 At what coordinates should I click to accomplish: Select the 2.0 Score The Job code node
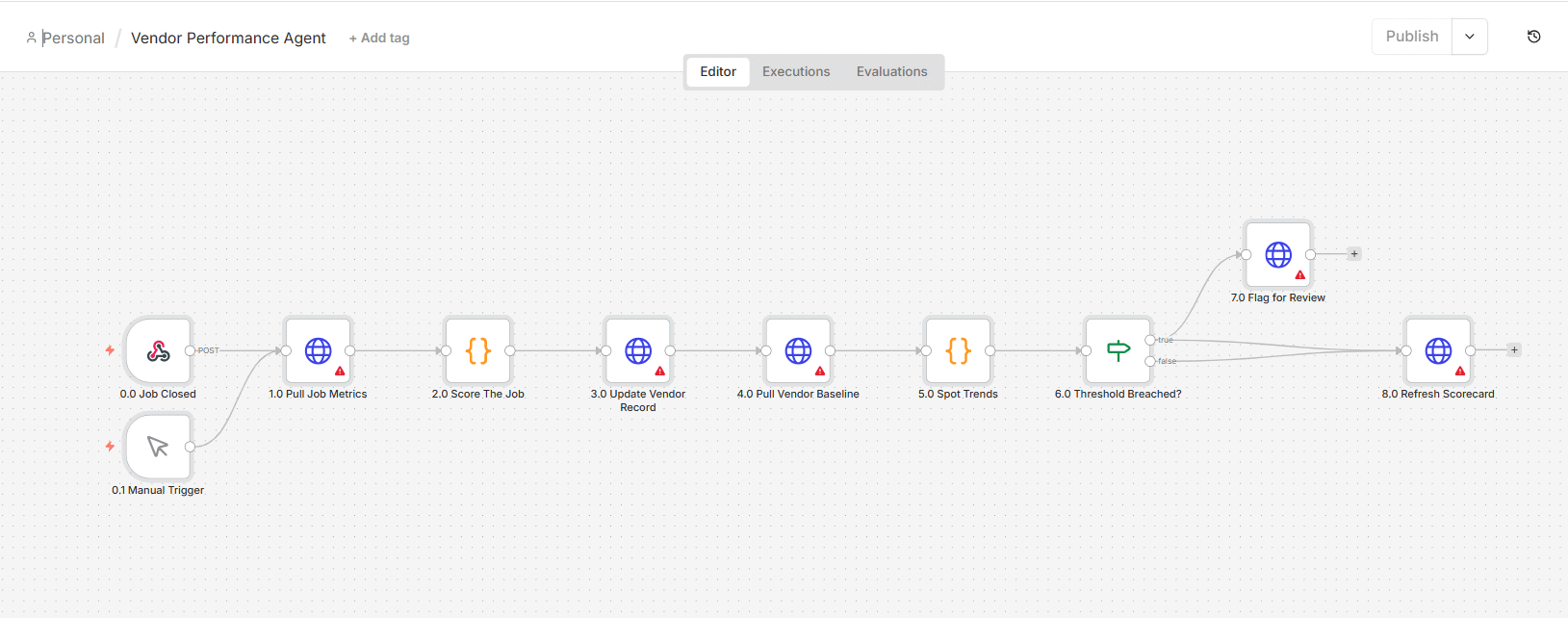478,350
